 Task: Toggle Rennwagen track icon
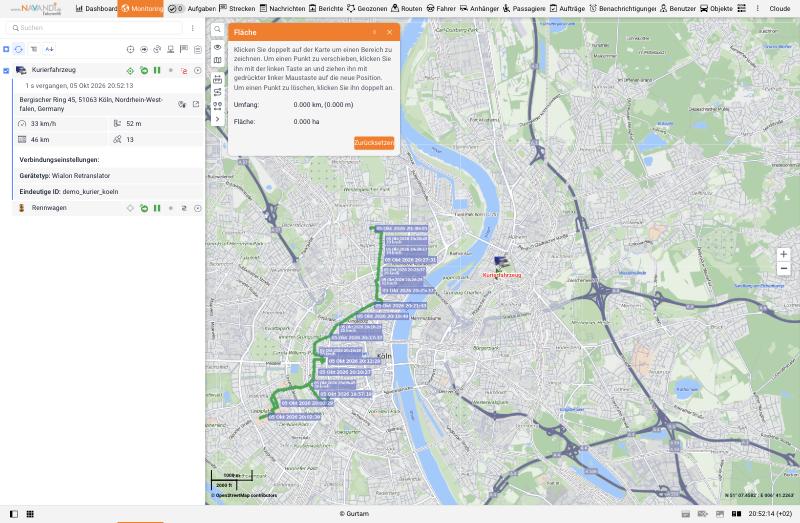tap(184, 208)
